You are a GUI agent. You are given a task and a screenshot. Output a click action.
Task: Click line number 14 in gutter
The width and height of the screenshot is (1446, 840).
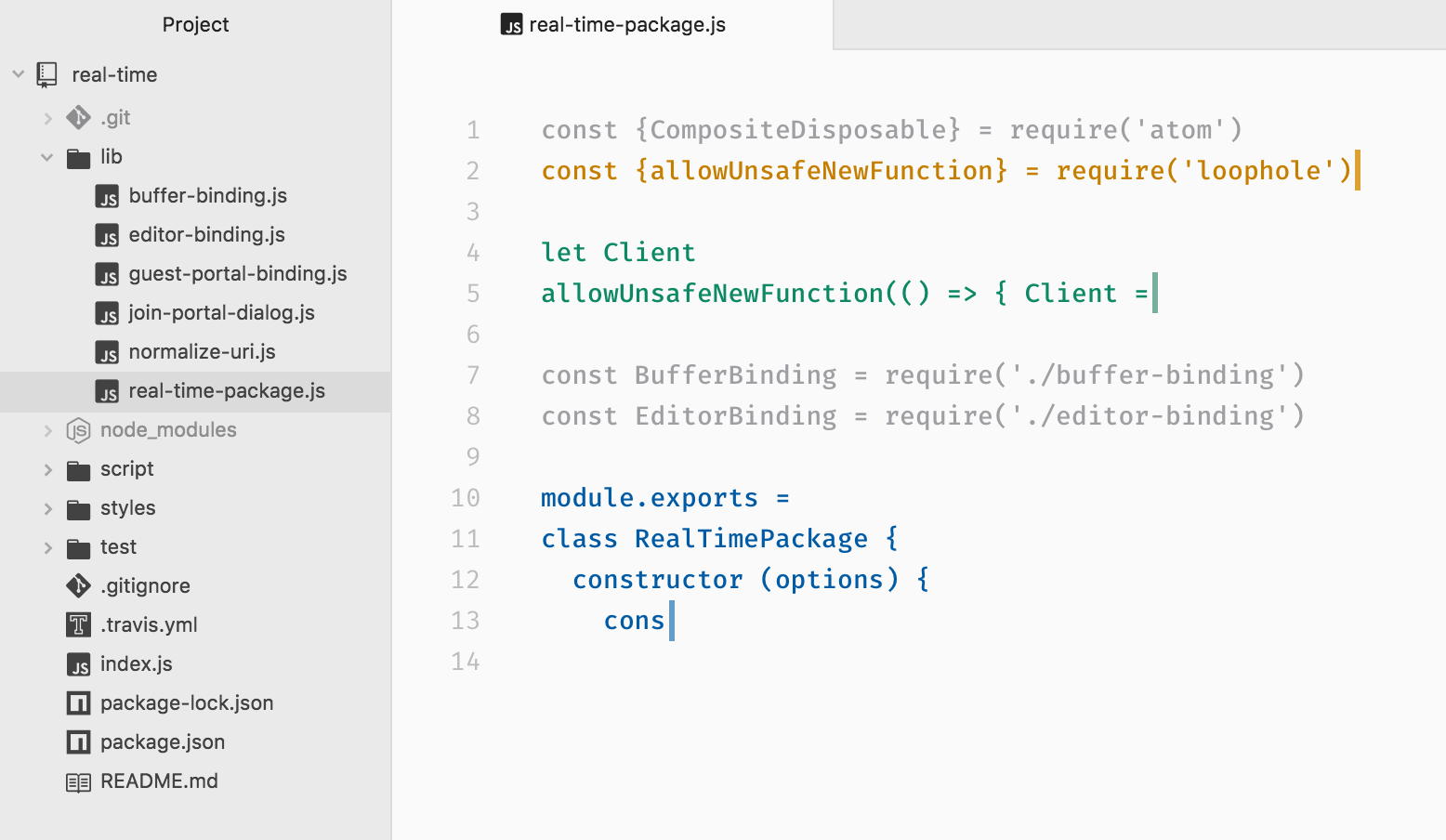point(465,662)
